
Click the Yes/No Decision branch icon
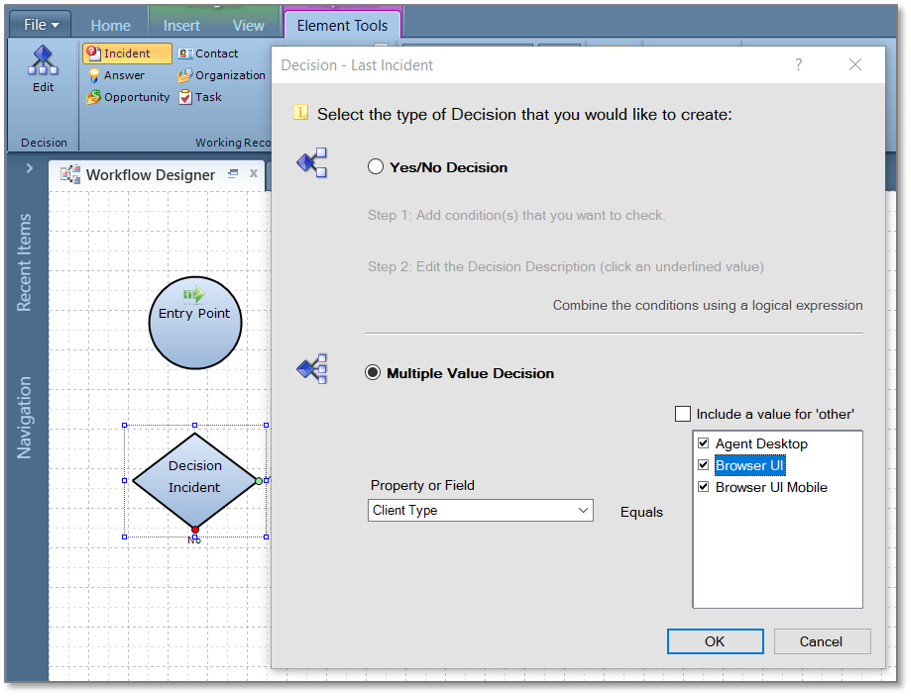click(312, 163)
